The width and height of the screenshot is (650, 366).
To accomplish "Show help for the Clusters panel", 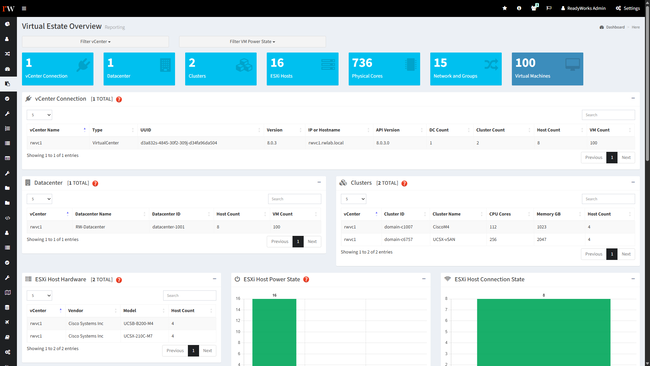I will coord(404,184).
